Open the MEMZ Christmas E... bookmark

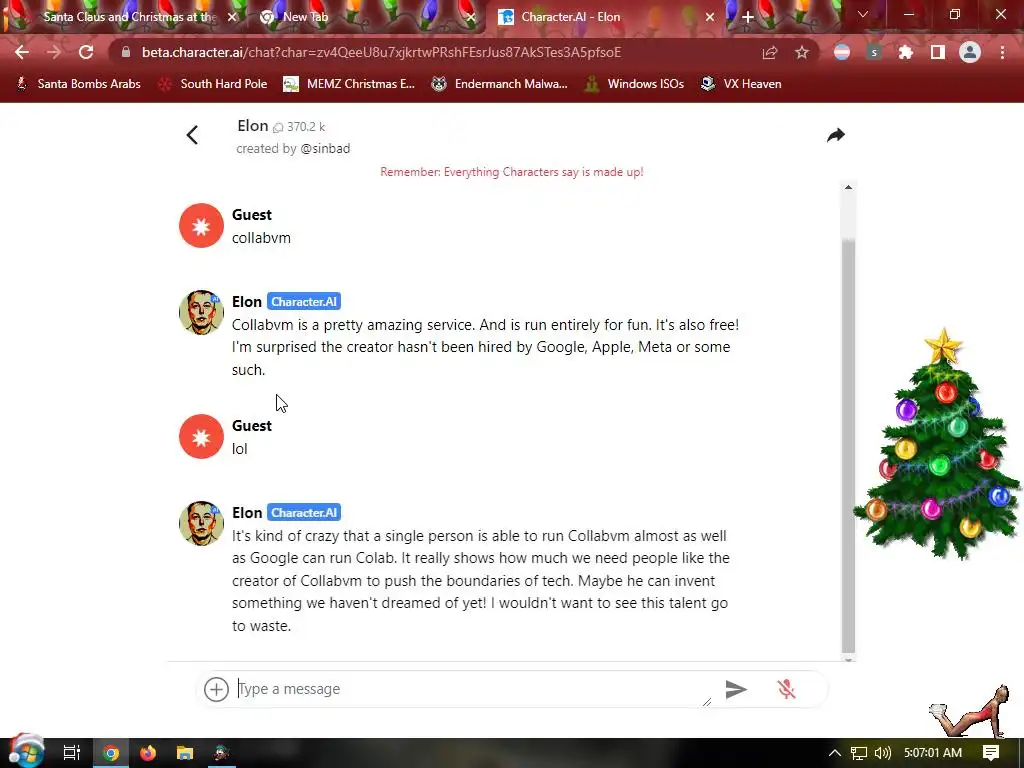(349, 84)
